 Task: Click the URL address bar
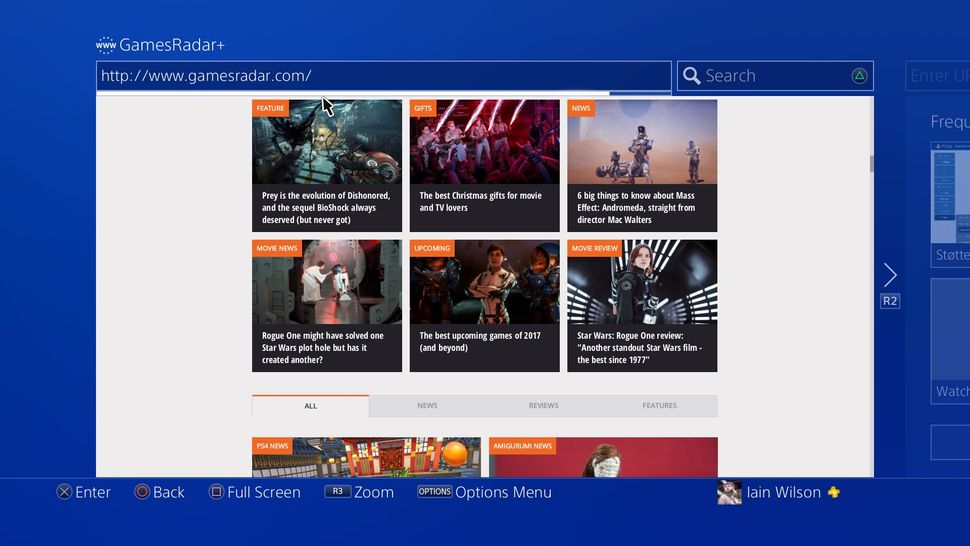click(384, 76)
